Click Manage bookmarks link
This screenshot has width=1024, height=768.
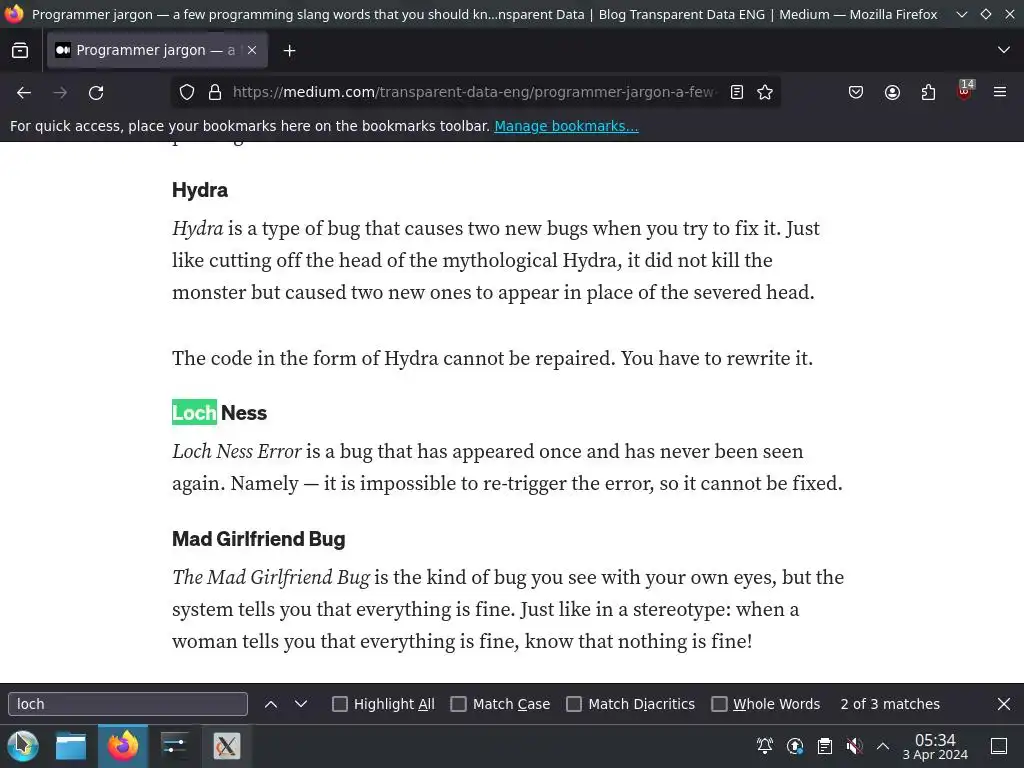tap(566, 126)
